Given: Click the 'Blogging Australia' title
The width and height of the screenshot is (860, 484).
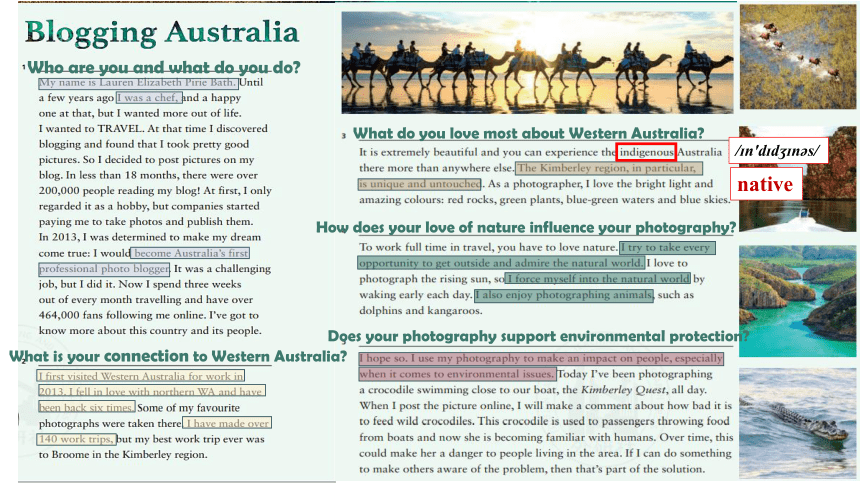Looking at the screenshot, I should coord(162,32).
